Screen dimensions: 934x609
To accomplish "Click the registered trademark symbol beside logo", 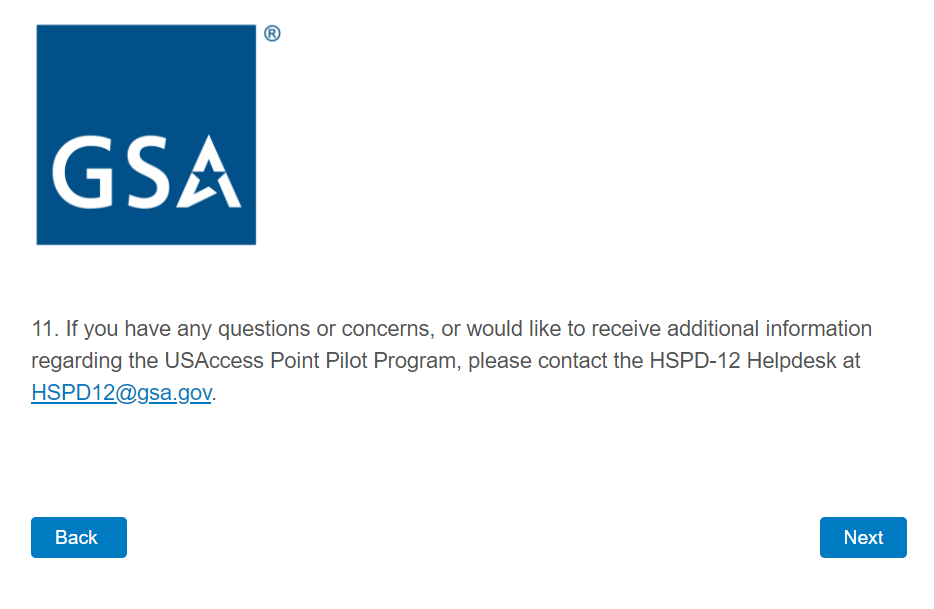I will coord(272,34).
